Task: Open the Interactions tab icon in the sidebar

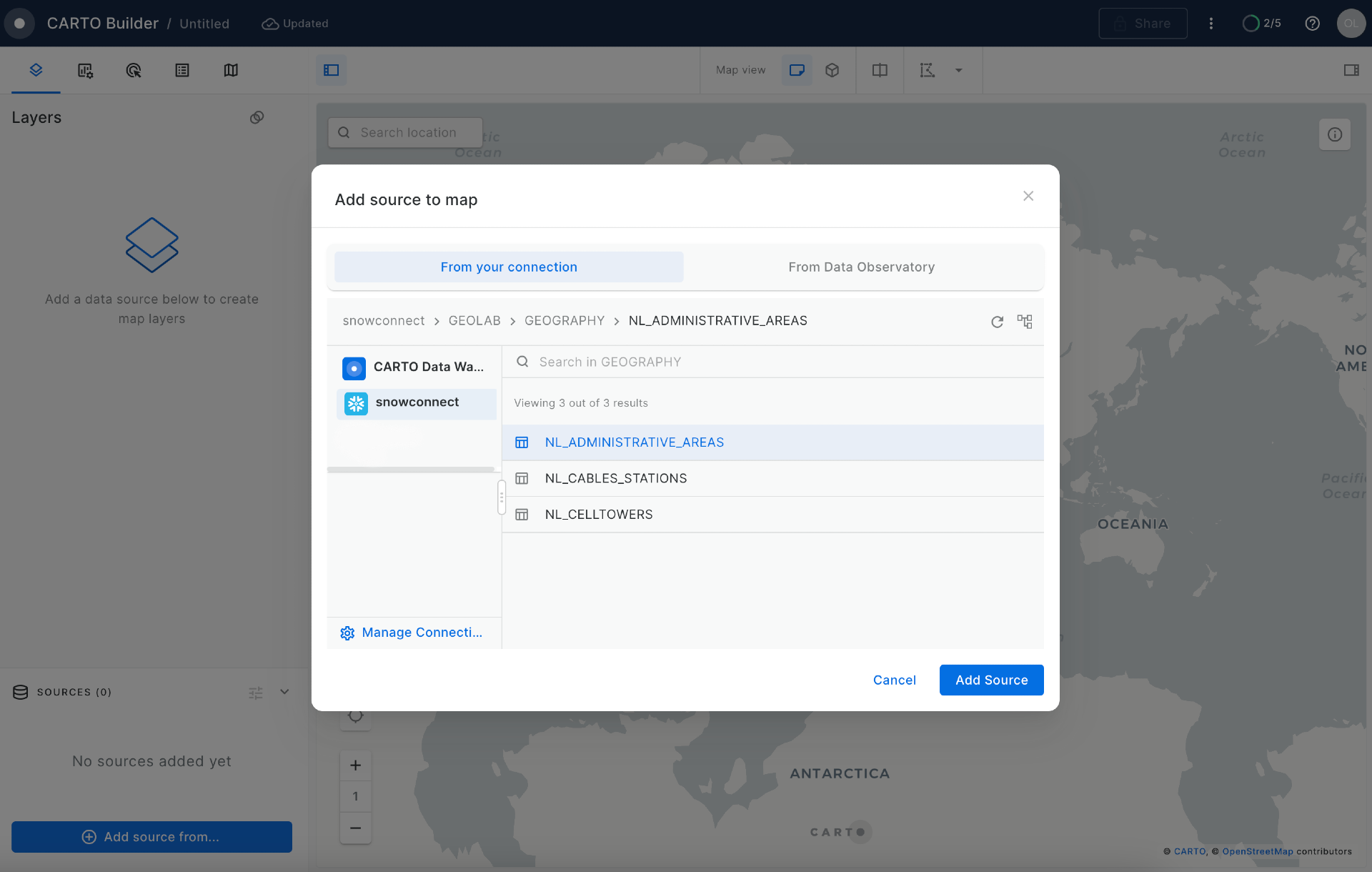Action: (x=134, y=70)
